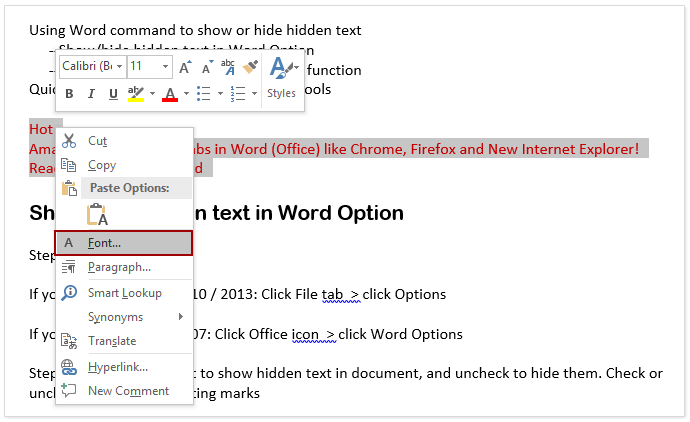690x422 pixels.
Task: Click the Shrink Font size icon
Action: tap(207, 67)
